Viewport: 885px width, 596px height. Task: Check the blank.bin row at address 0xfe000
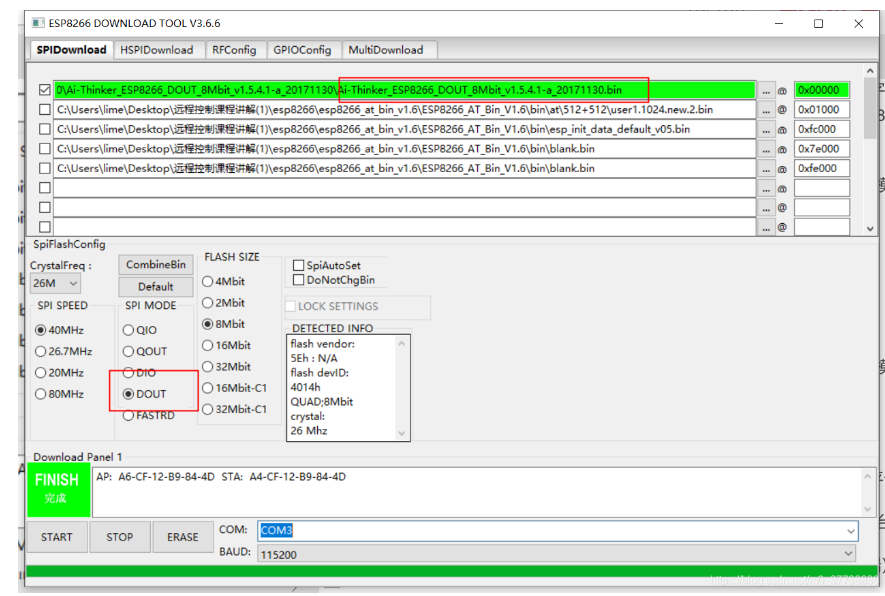pyautogui.click(x=45, y=168)
